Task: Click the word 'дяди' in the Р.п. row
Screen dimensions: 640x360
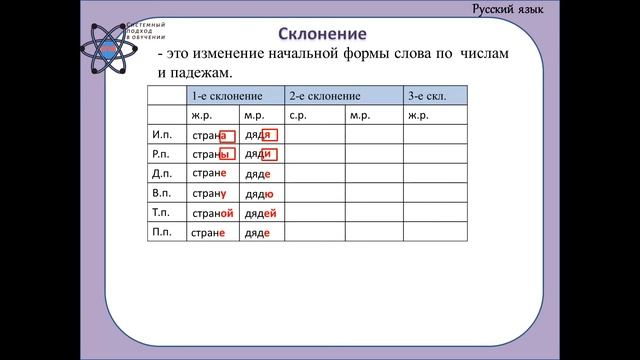Action: pyautogui.click(x=258, y=154)
